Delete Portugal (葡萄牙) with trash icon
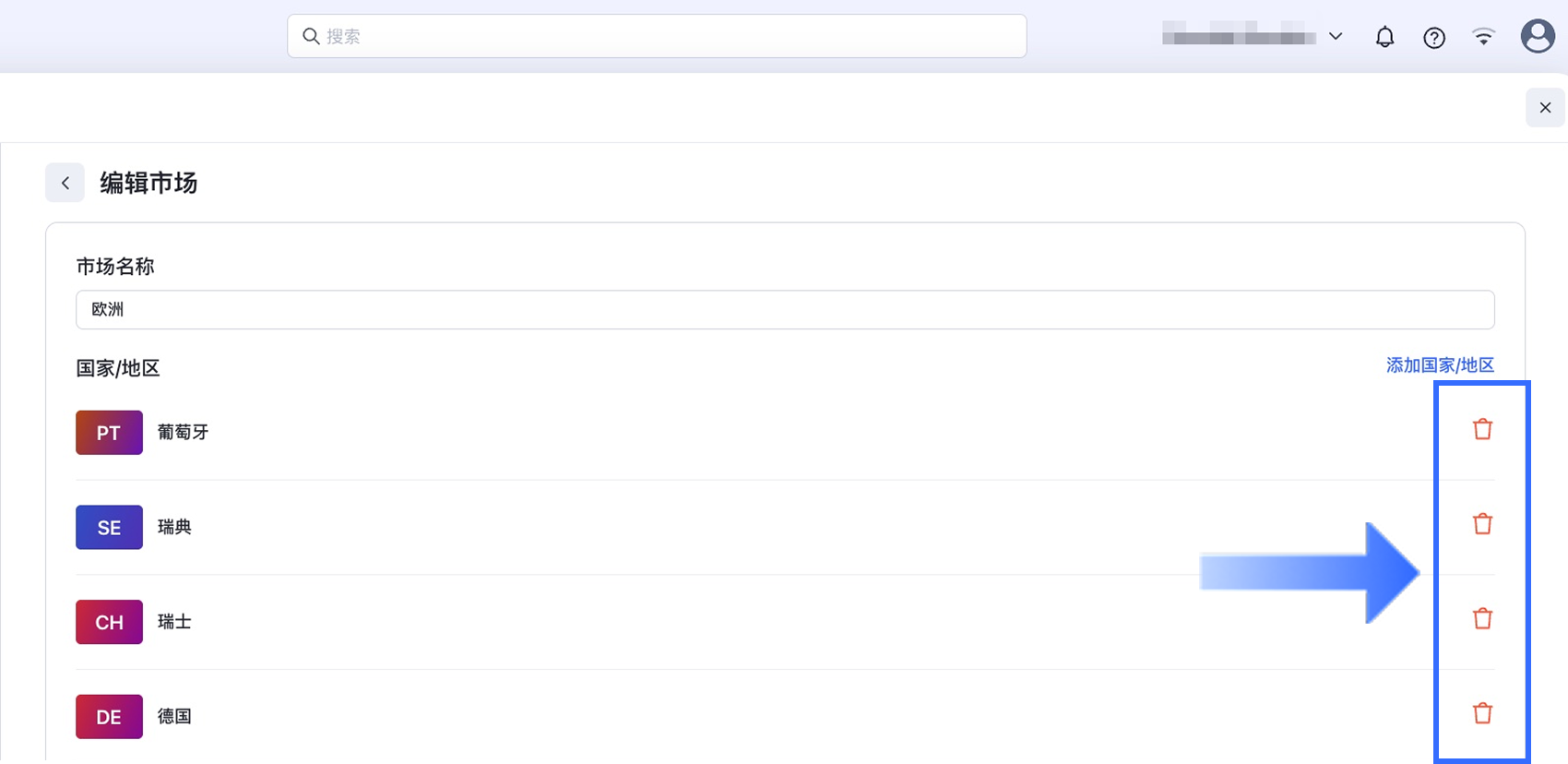The height and width of the screenshot is (764, 1568). coord(1482,429)
